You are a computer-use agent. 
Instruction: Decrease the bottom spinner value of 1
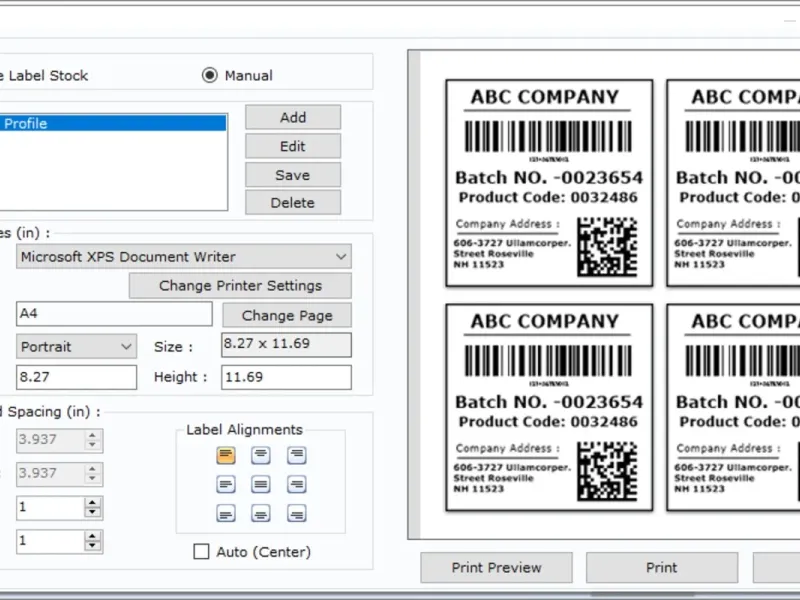tap(92, 546)
